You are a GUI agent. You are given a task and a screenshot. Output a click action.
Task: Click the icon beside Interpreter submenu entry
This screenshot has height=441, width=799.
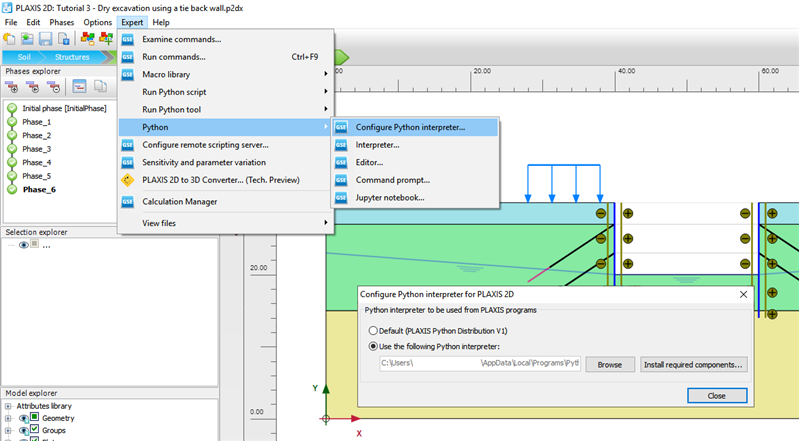[x=341, y=145]
